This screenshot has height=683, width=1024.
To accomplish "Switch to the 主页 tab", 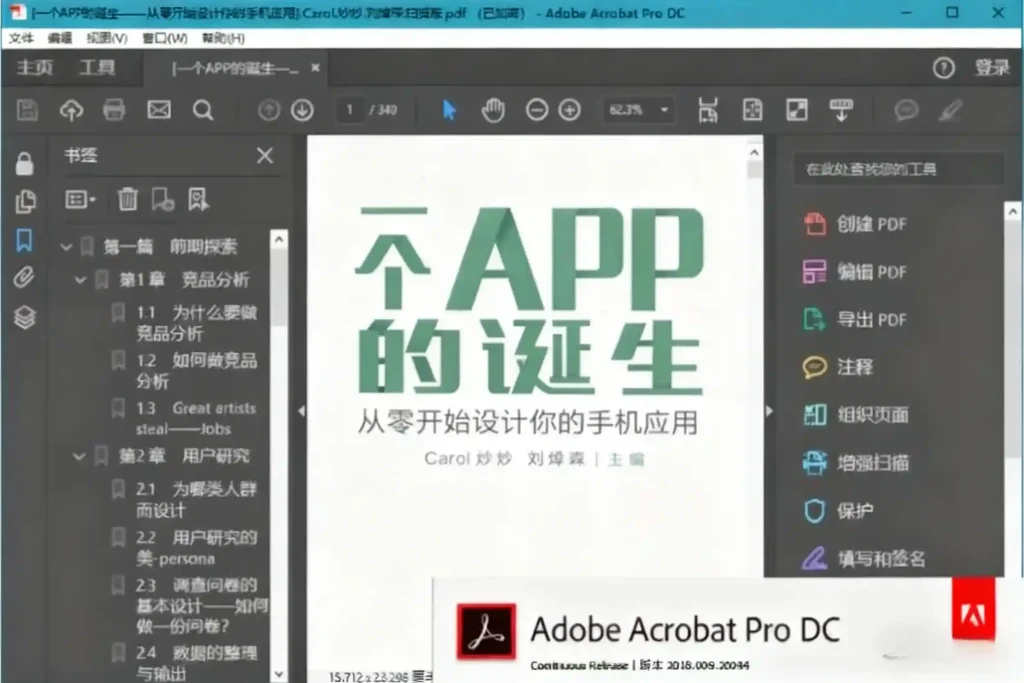I will point(34,68).
